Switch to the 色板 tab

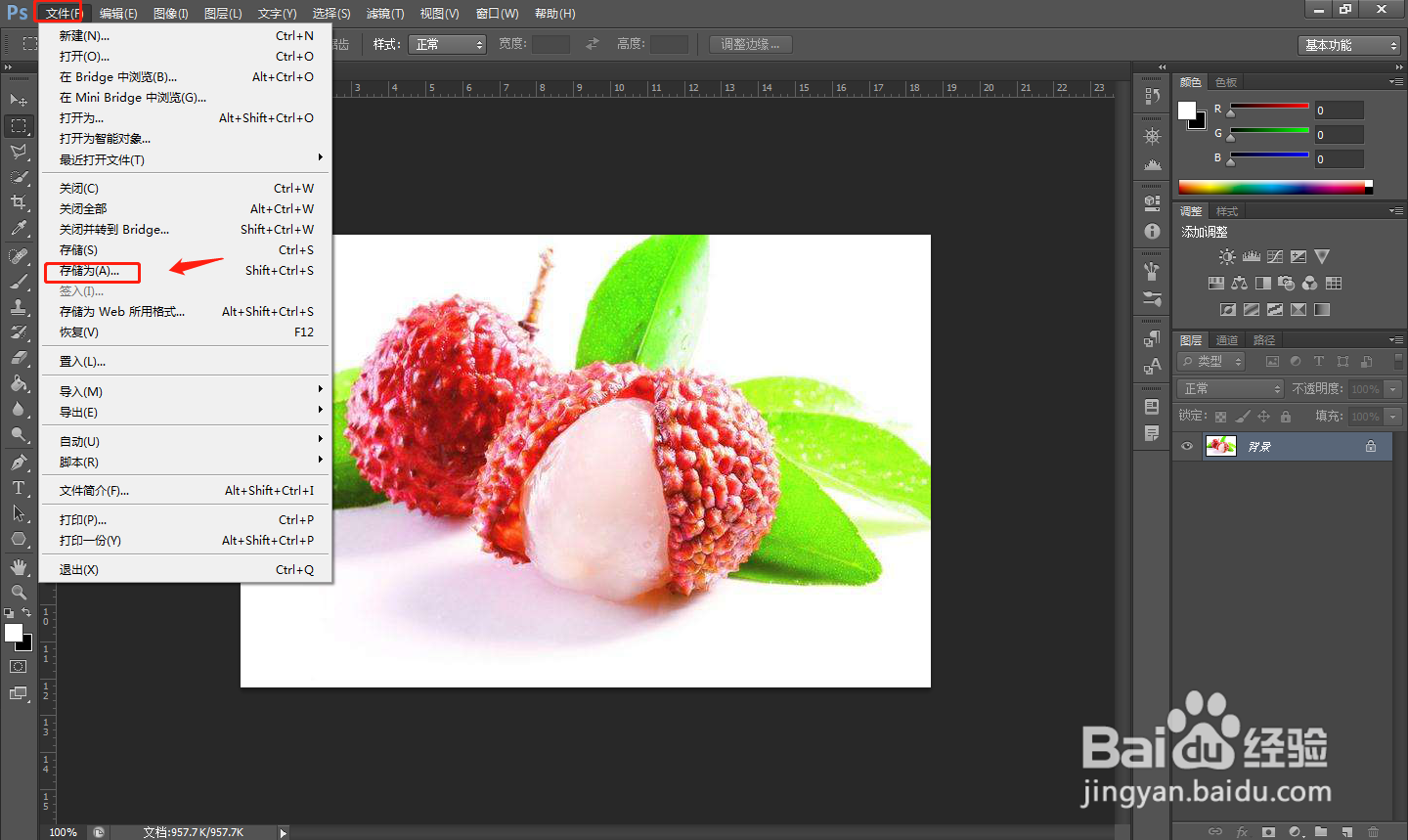(x=1226, y=82)
